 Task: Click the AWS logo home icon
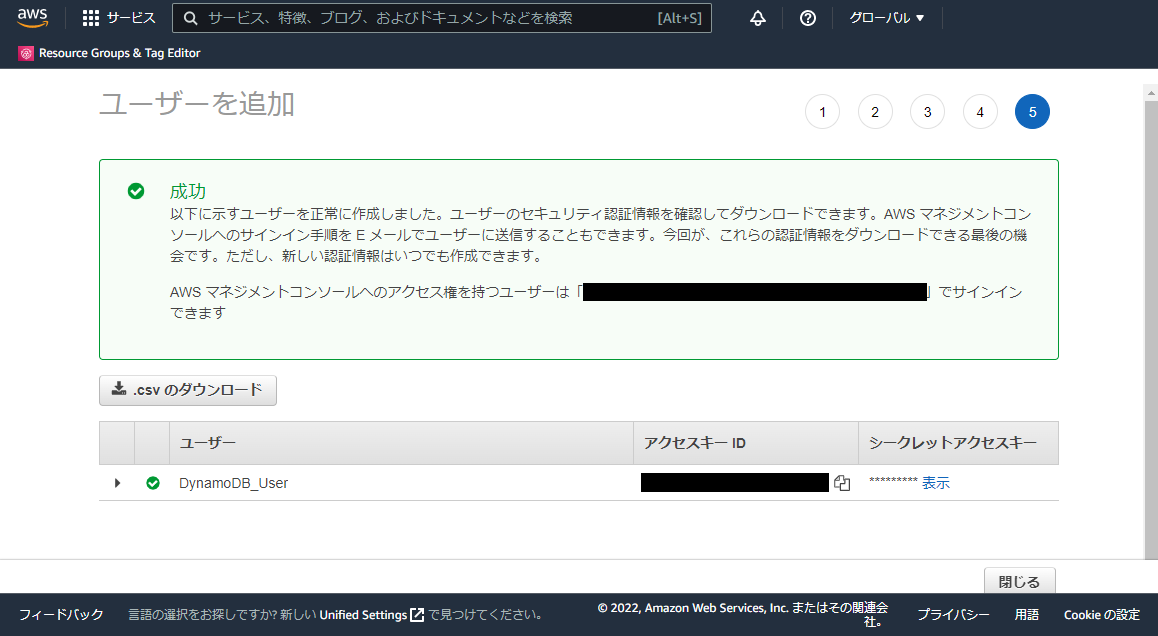click(x=32, y=18)
